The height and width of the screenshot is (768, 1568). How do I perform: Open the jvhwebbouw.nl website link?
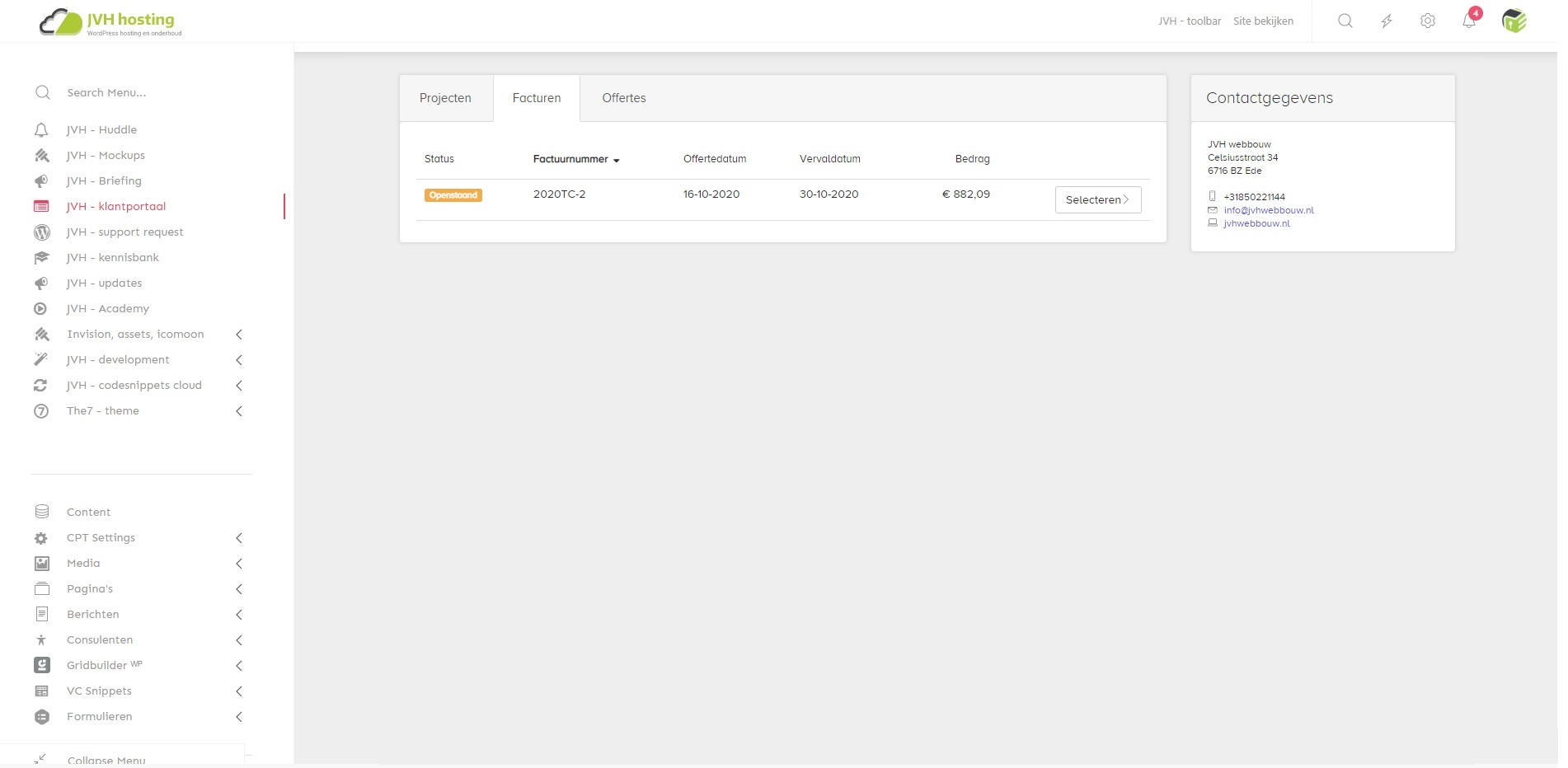(1256, 223)
